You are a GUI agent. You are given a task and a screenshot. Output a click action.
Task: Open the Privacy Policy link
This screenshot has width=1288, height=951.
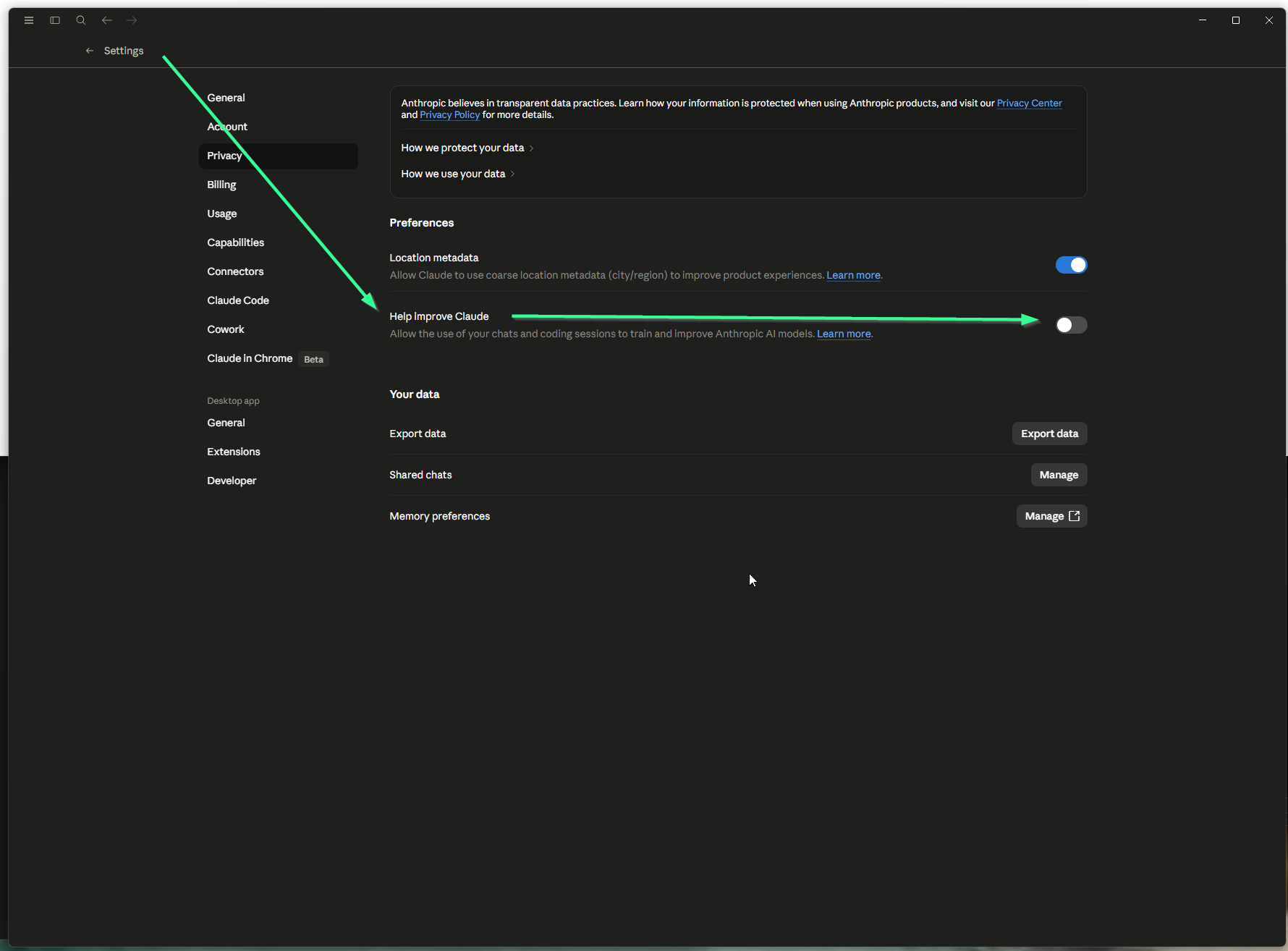(449, 115)
